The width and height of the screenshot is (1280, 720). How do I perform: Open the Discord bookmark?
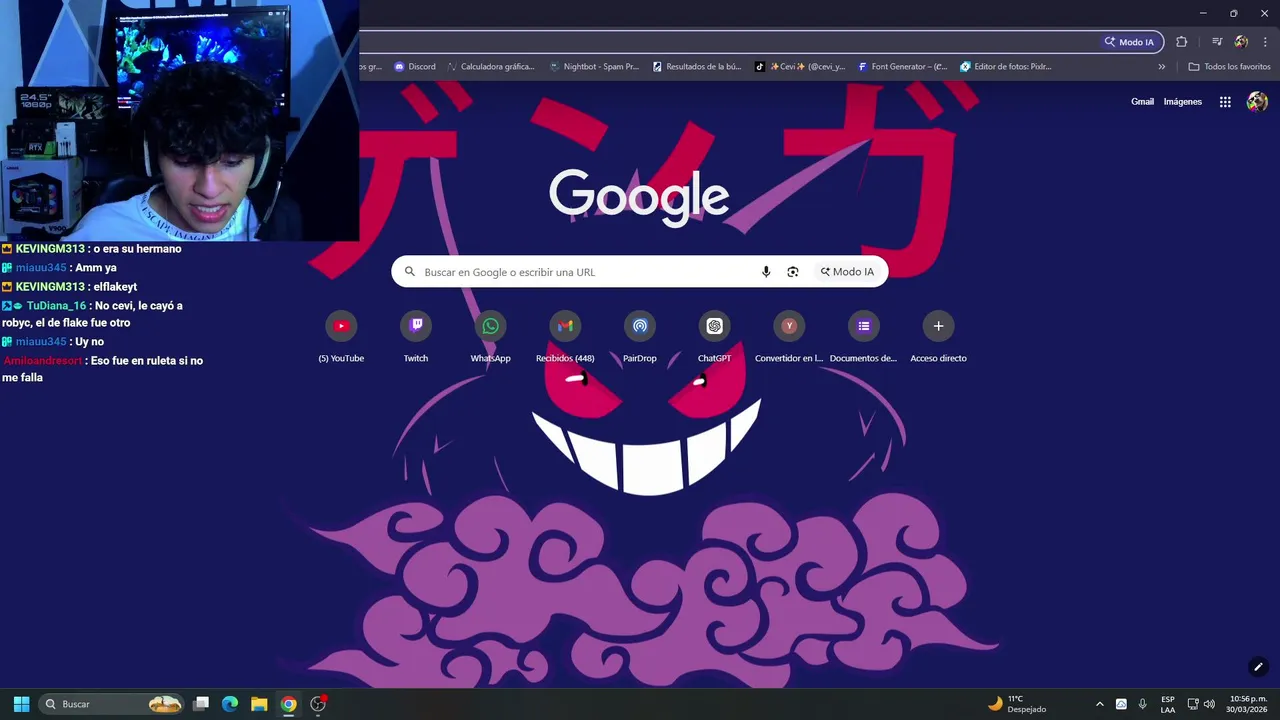pos(415,67)
